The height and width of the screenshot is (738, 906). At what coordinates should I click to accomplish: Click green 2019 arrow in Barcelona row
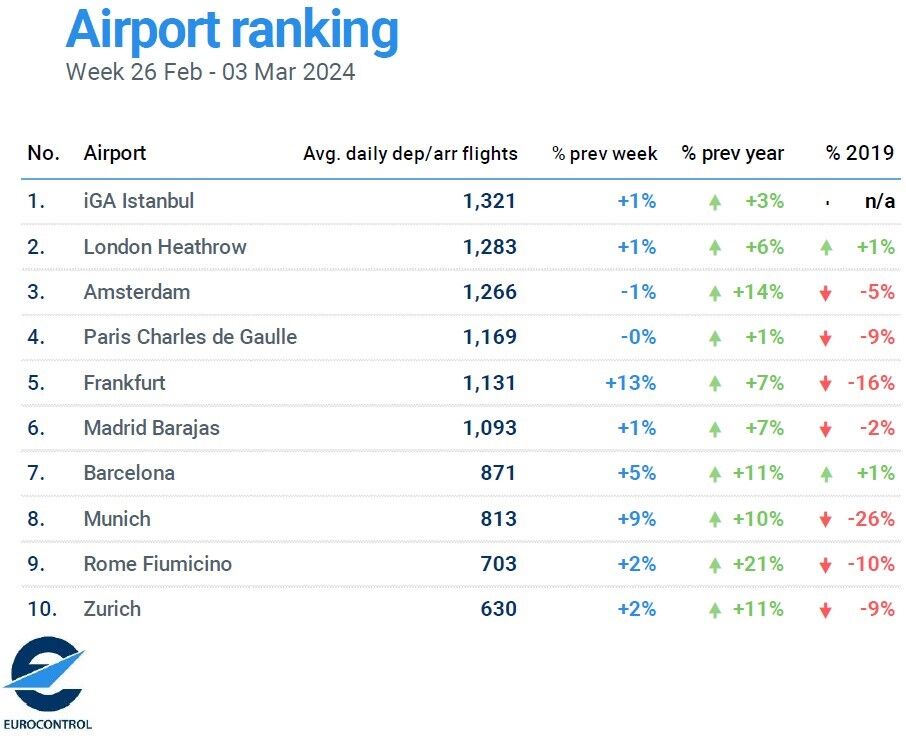pos(826,474)
